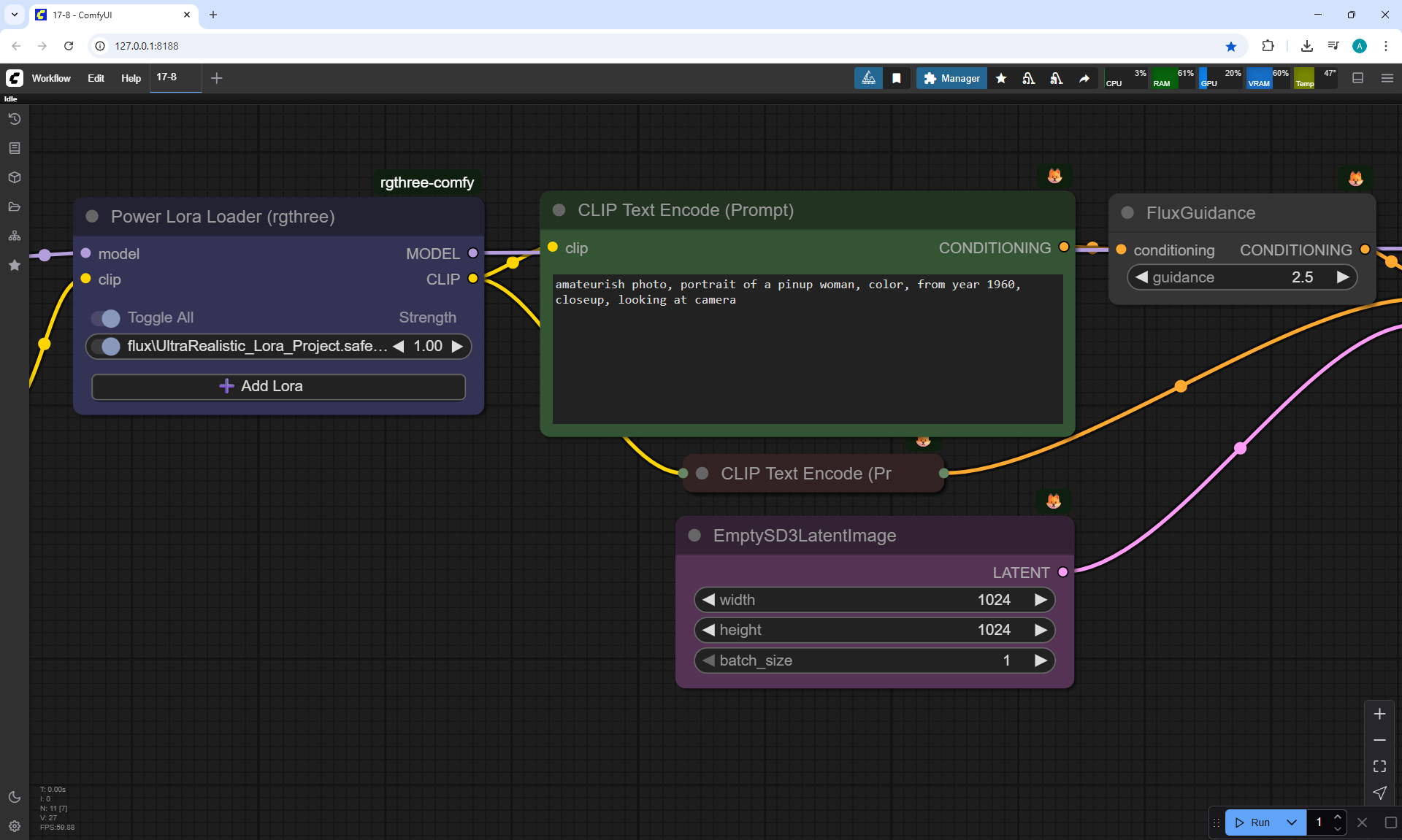Viewport: 1402px width, 840px height.
Task: Open settings gear in the sidebar
Action: point(14,826)
